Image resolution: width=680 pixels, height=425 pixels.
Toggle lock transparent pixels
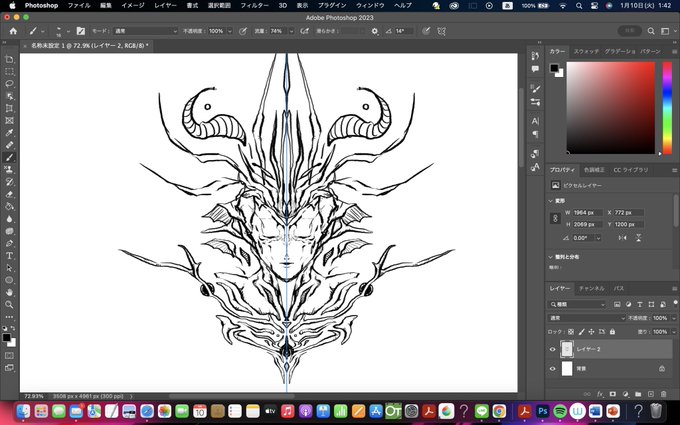coord(571,332)
